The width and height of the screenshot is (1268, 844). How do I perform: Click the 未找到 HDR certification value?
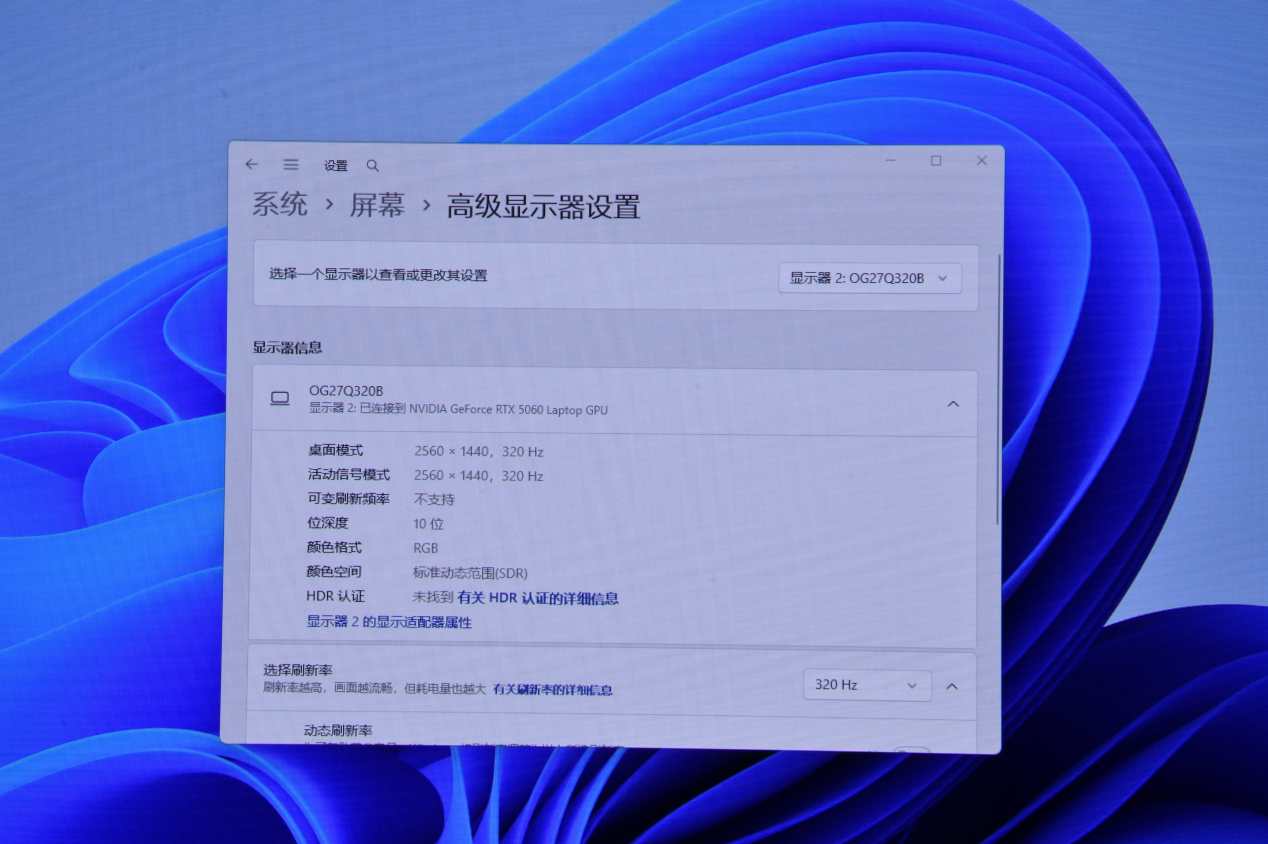[x=433, y=598]
